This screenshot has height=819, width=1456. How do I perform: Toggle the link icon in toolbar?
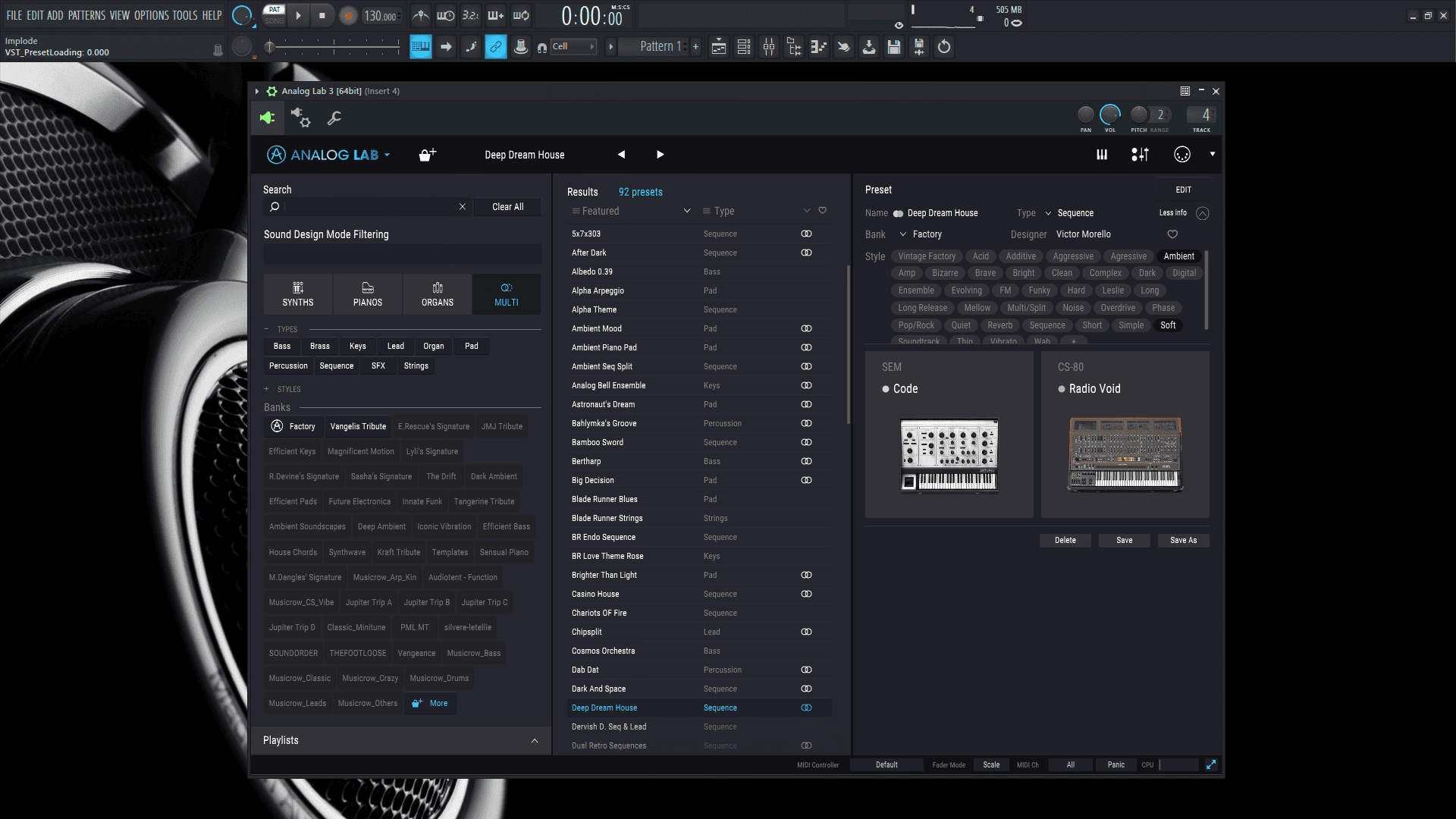click(x=496, y=47)
